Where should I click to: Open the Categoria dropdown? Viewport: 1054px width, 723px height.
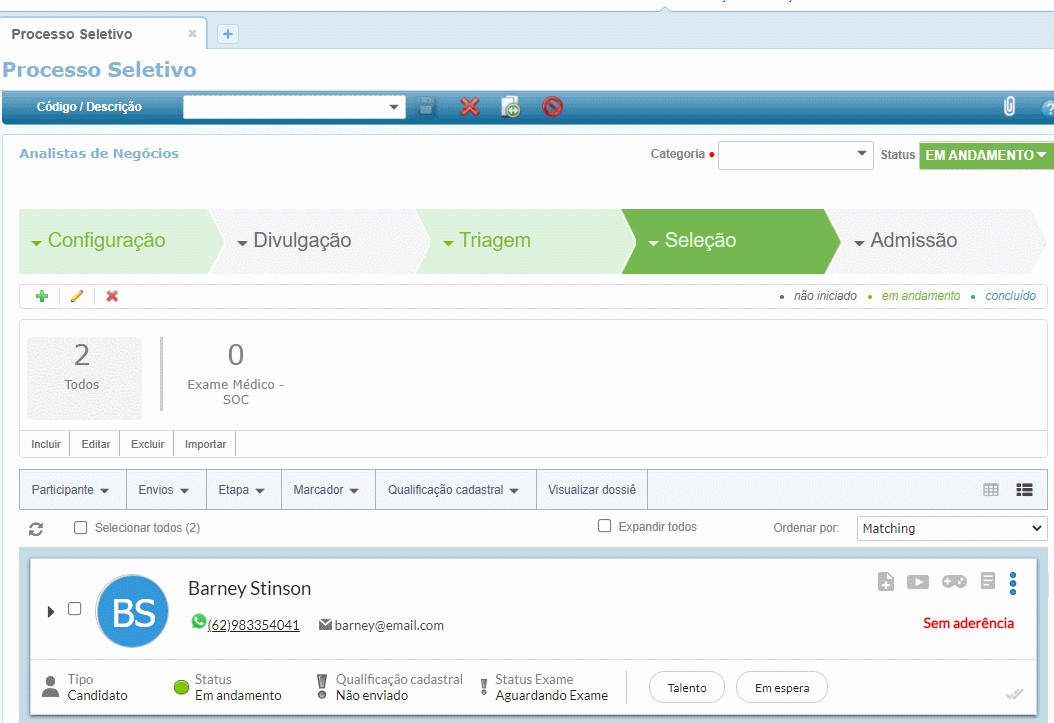[x=795, y=155]
